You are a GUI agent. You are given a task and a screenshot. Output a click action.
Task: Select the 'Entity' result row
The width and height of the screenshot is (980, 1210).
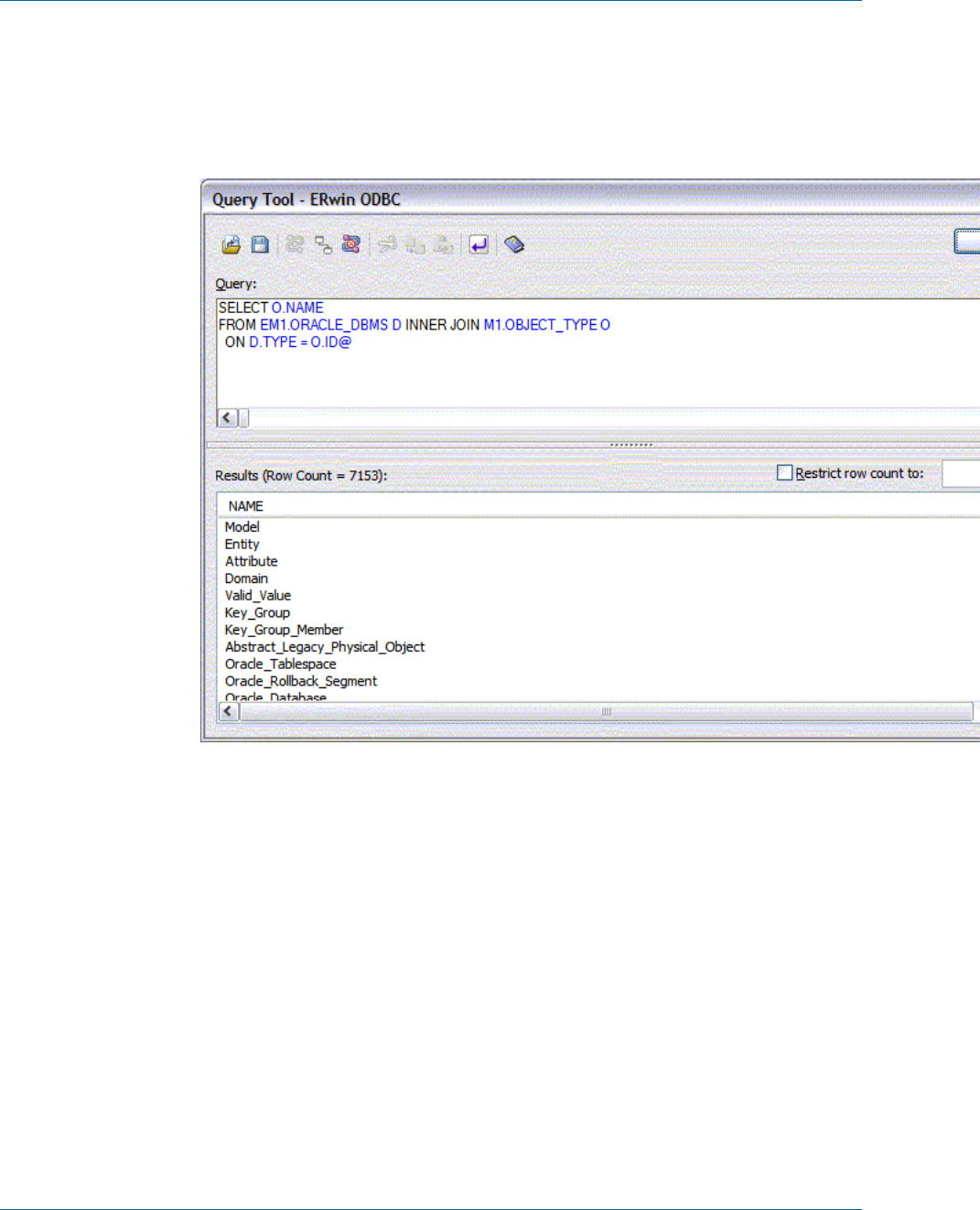click(x=242, y=545)
